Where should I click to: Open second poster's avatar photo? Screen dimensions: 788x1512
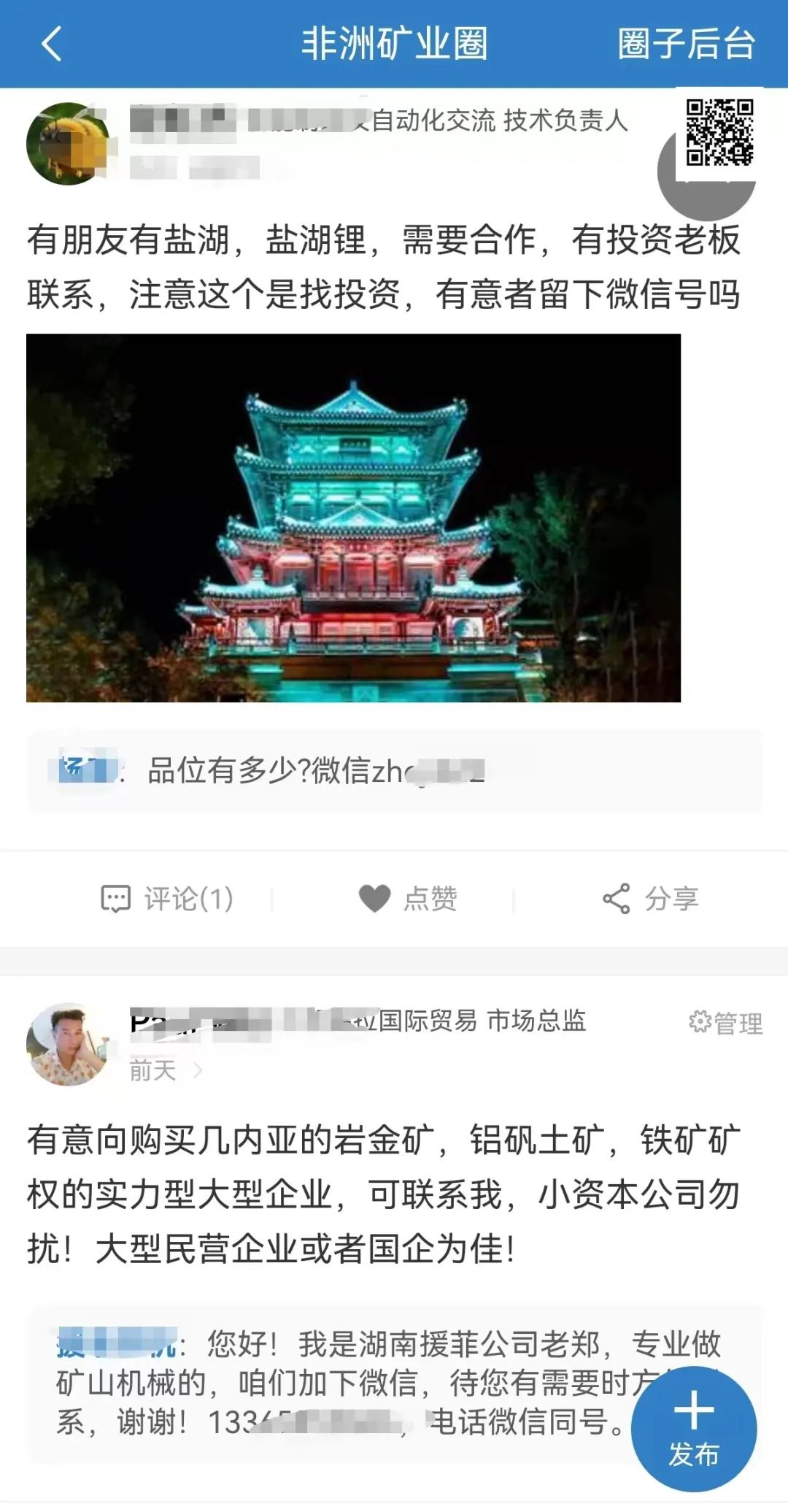pos(68,1044)
